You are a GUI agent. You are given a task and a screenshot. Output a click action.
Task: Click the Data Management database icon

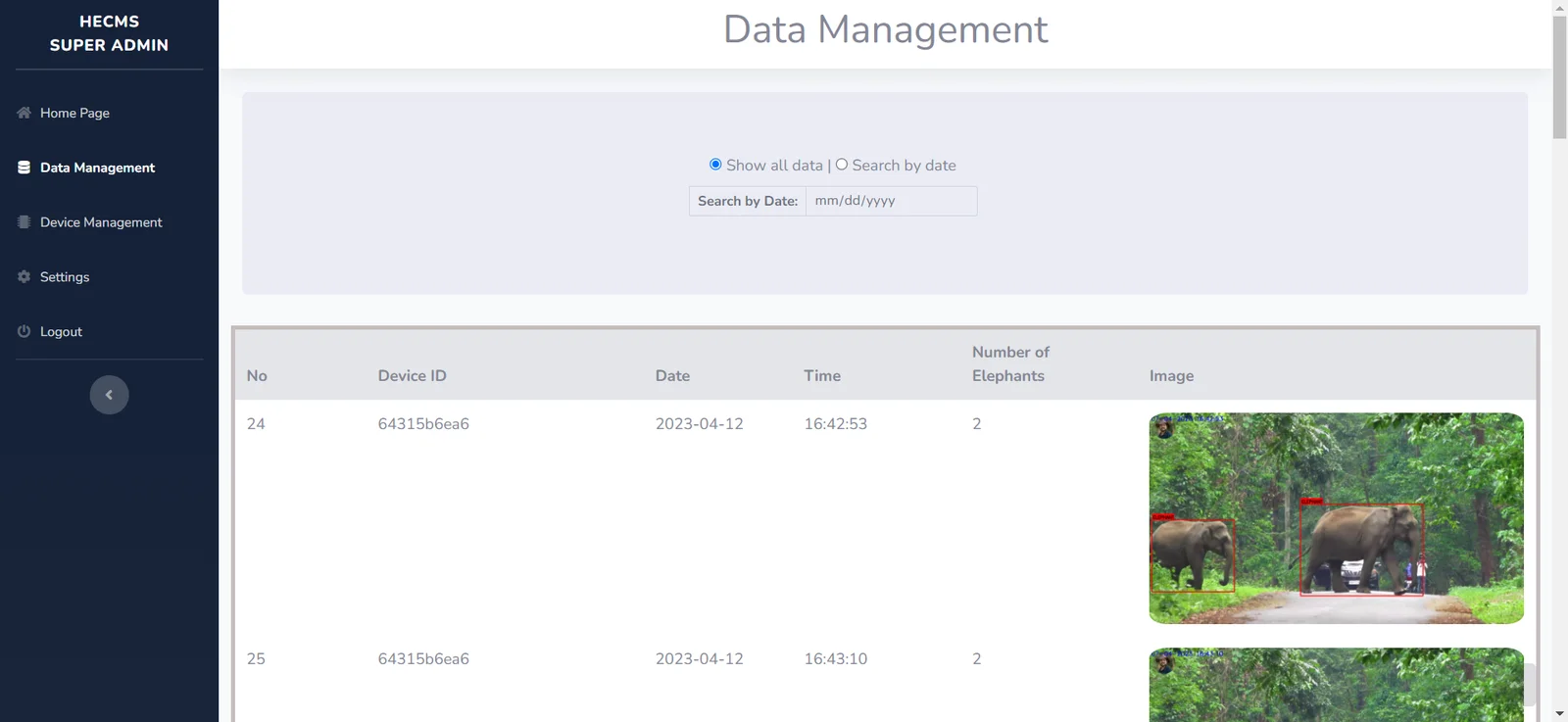tap(24, 168)
